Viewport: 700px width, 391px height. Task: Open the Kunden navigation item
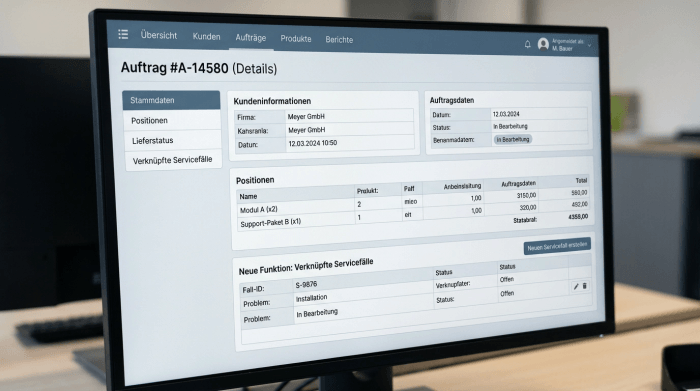pos(206,37)
